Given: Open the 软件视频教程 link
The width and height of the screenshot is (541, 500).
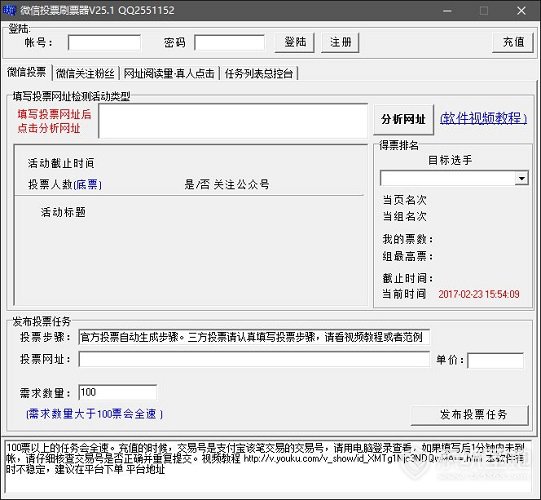Looking at the screenshot, I should coord(483,118).
